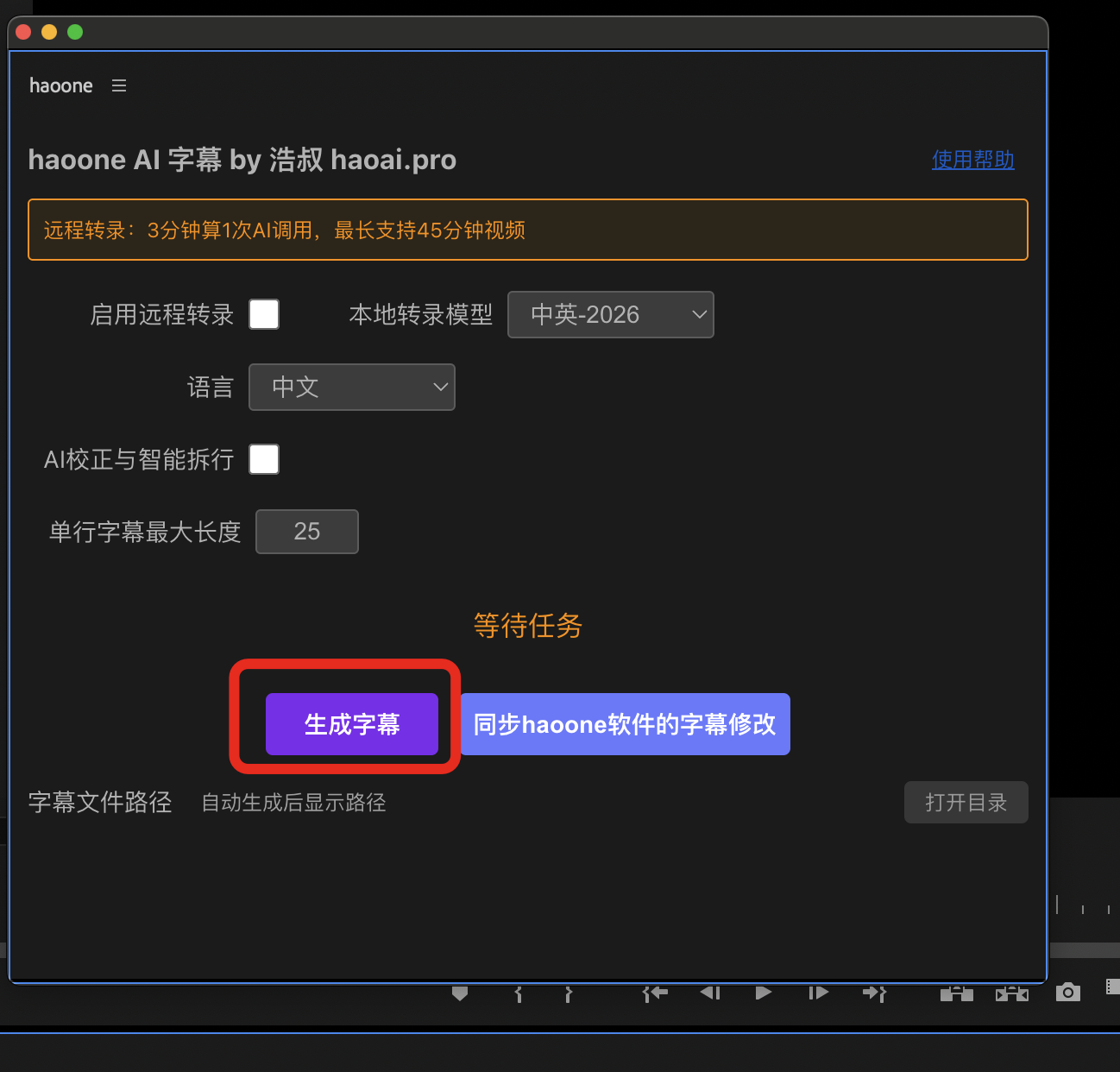
Task: Click the 自动生成后显示路径 placeholder text
Action: 293,803
